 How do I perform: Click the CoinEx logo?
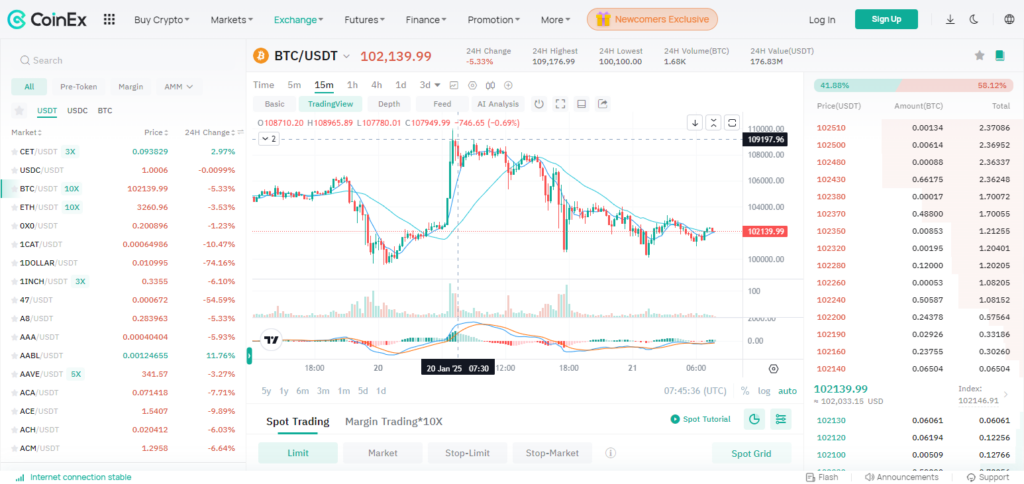46,20
